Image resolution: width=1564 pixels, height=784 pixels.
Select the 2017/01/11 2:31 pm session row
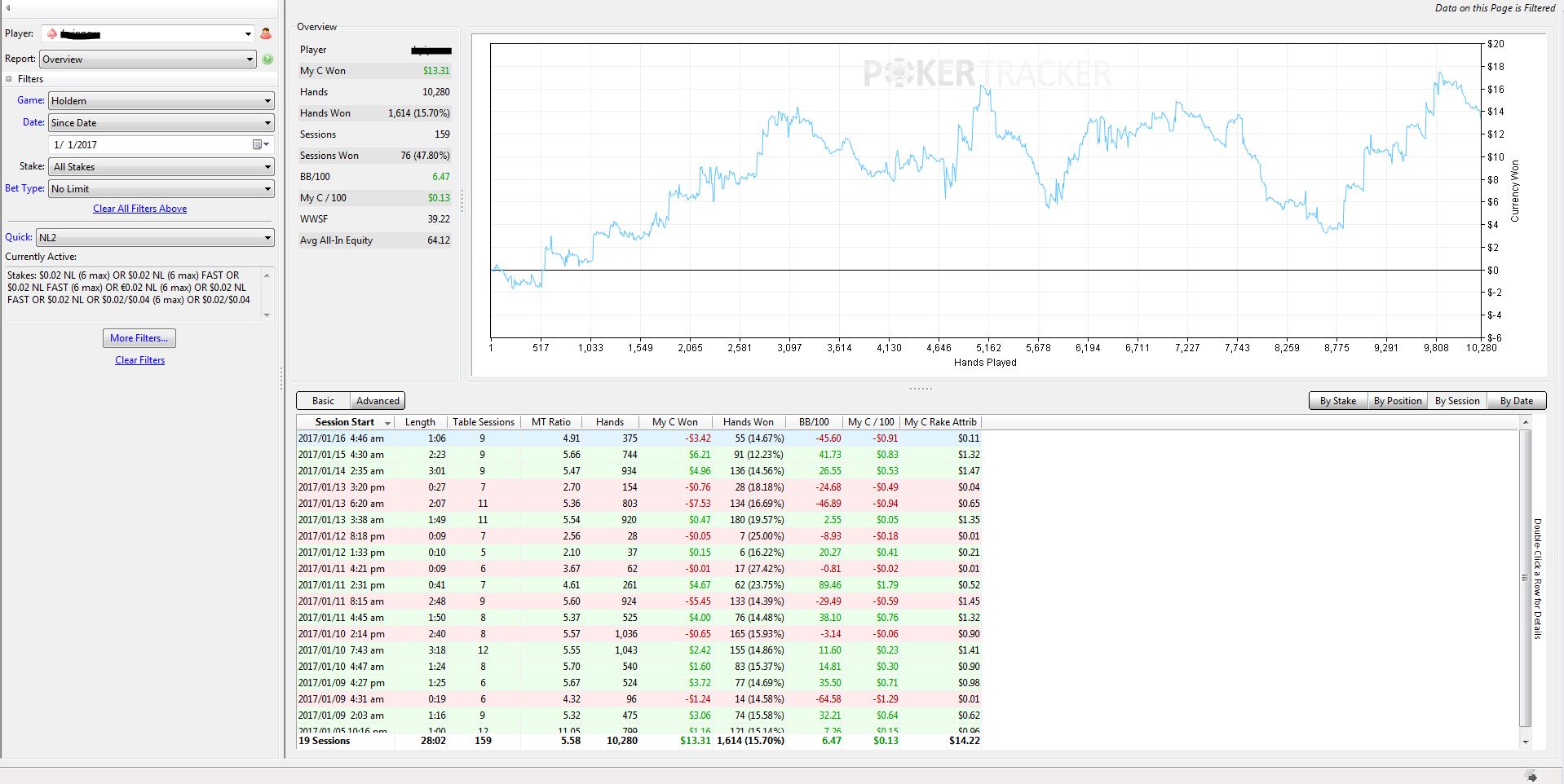(x=638, y=585)
